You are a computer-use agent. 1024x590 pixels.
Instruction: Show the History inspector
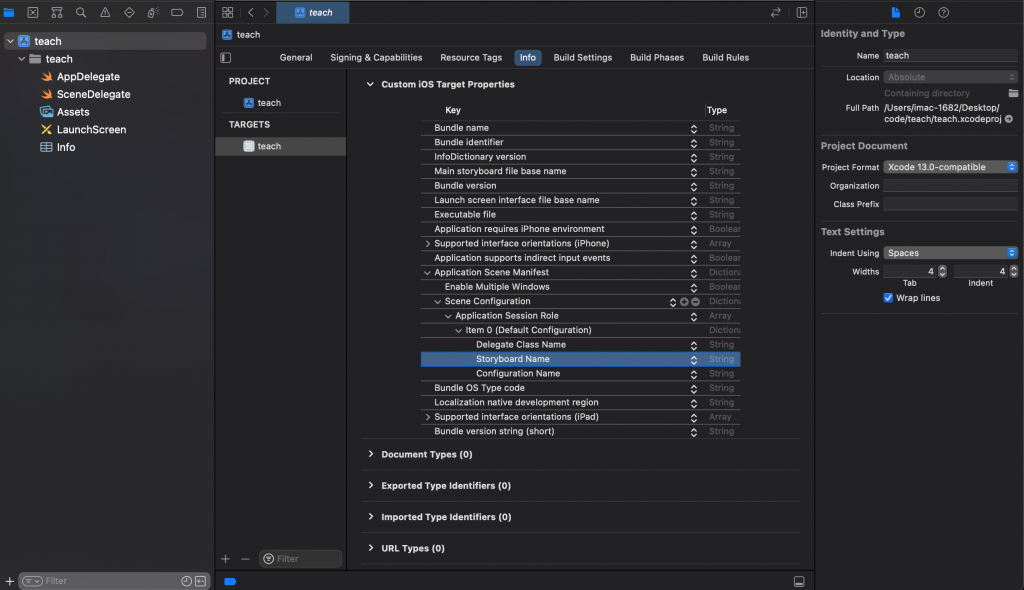920,12
